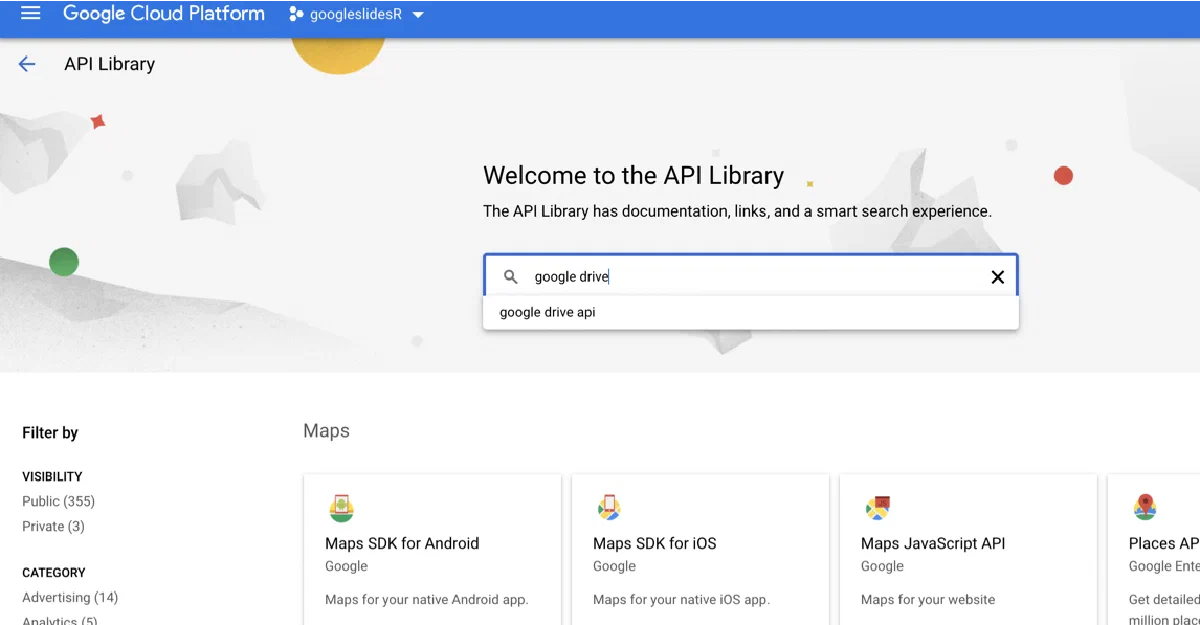Filter by Private (3) visibility
Screen dimensions: 1200x625
54,526
